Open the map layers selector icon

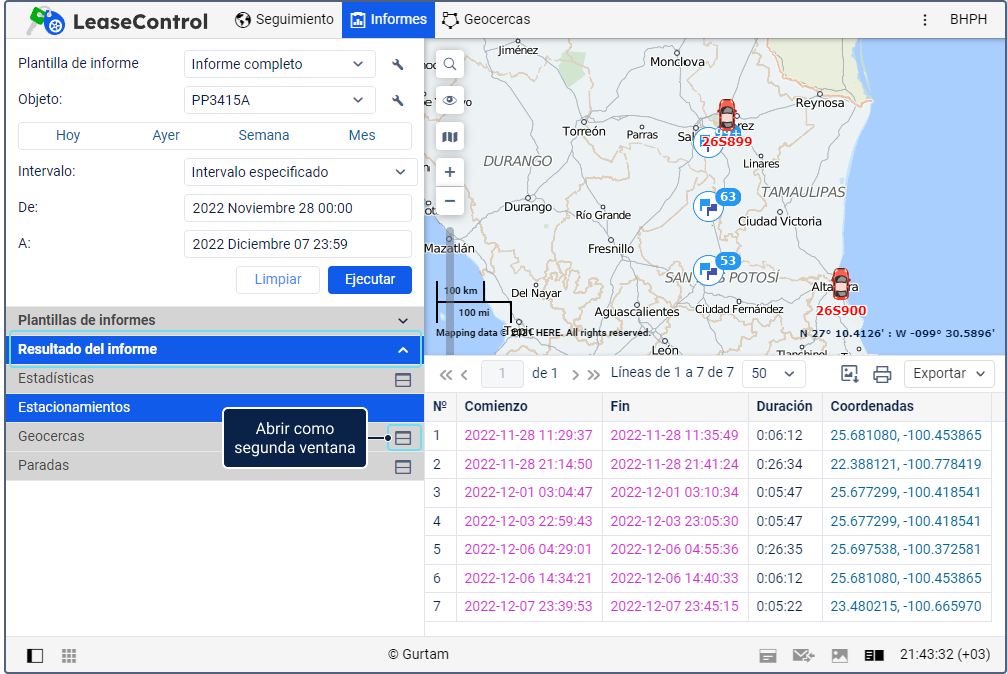tap(450, 136)
